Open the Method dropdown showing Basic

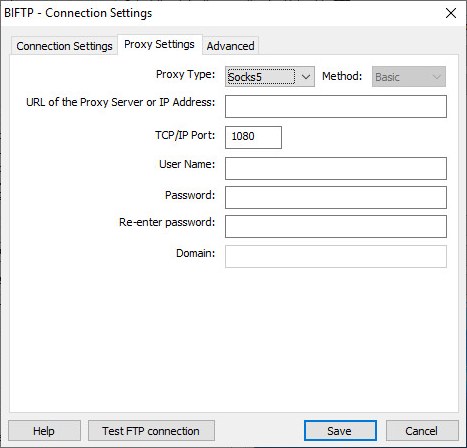coord(409,77)
